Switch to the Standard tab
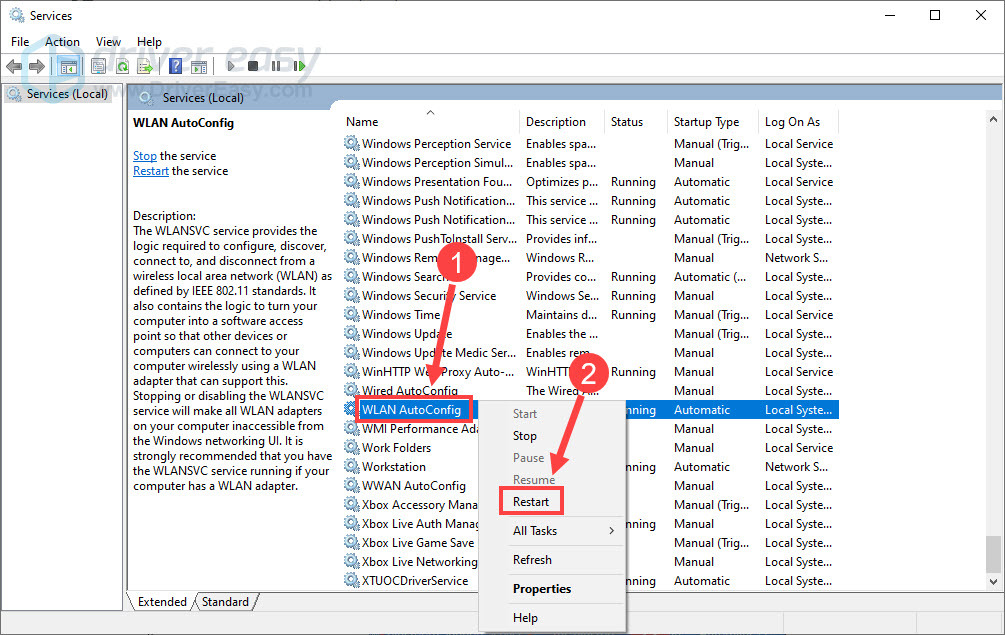Image resolution: width=1005 pixels, height=635 pixels. click(x=226, y=601)
